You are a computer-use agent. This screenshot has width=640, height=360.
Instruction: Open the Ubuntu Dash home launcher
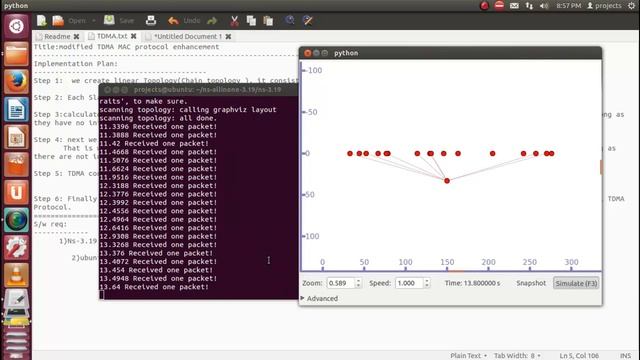coord(16,26)
